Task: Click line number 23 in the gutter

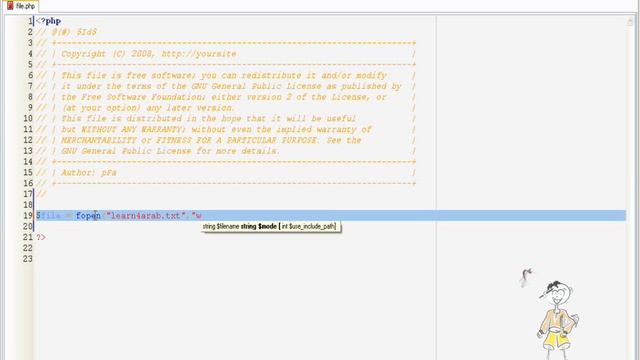Action: click(27, 259)
